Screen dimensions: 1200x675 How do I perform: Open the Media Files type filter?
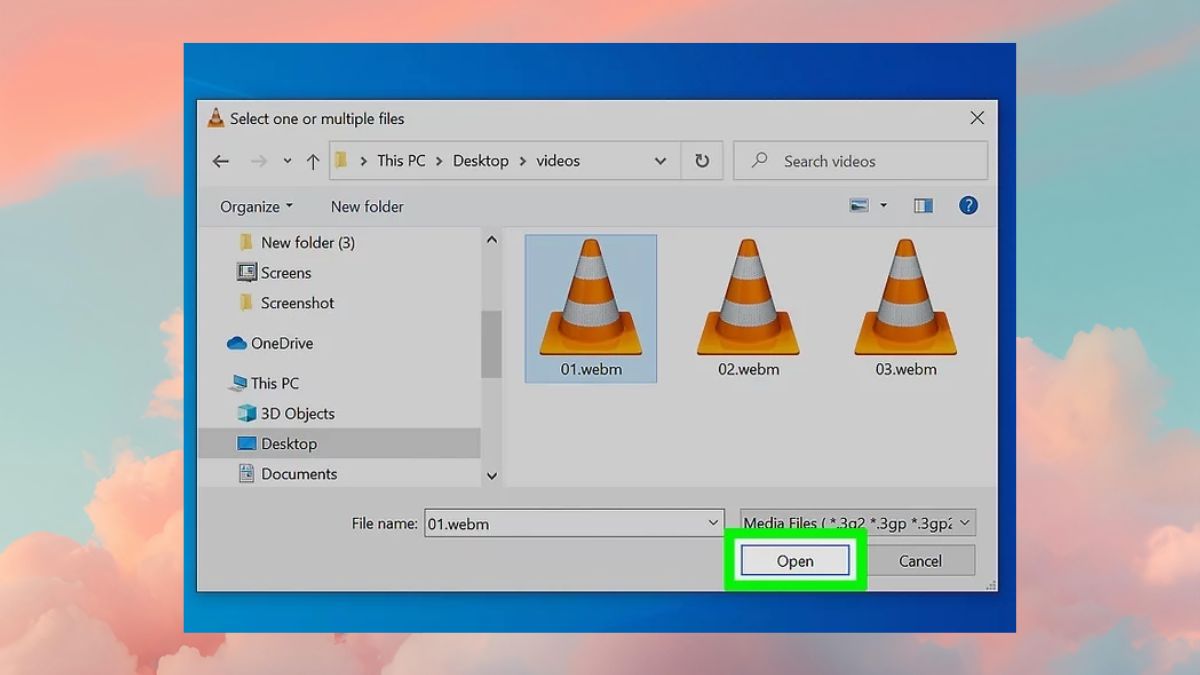click(x=857, y=523)
